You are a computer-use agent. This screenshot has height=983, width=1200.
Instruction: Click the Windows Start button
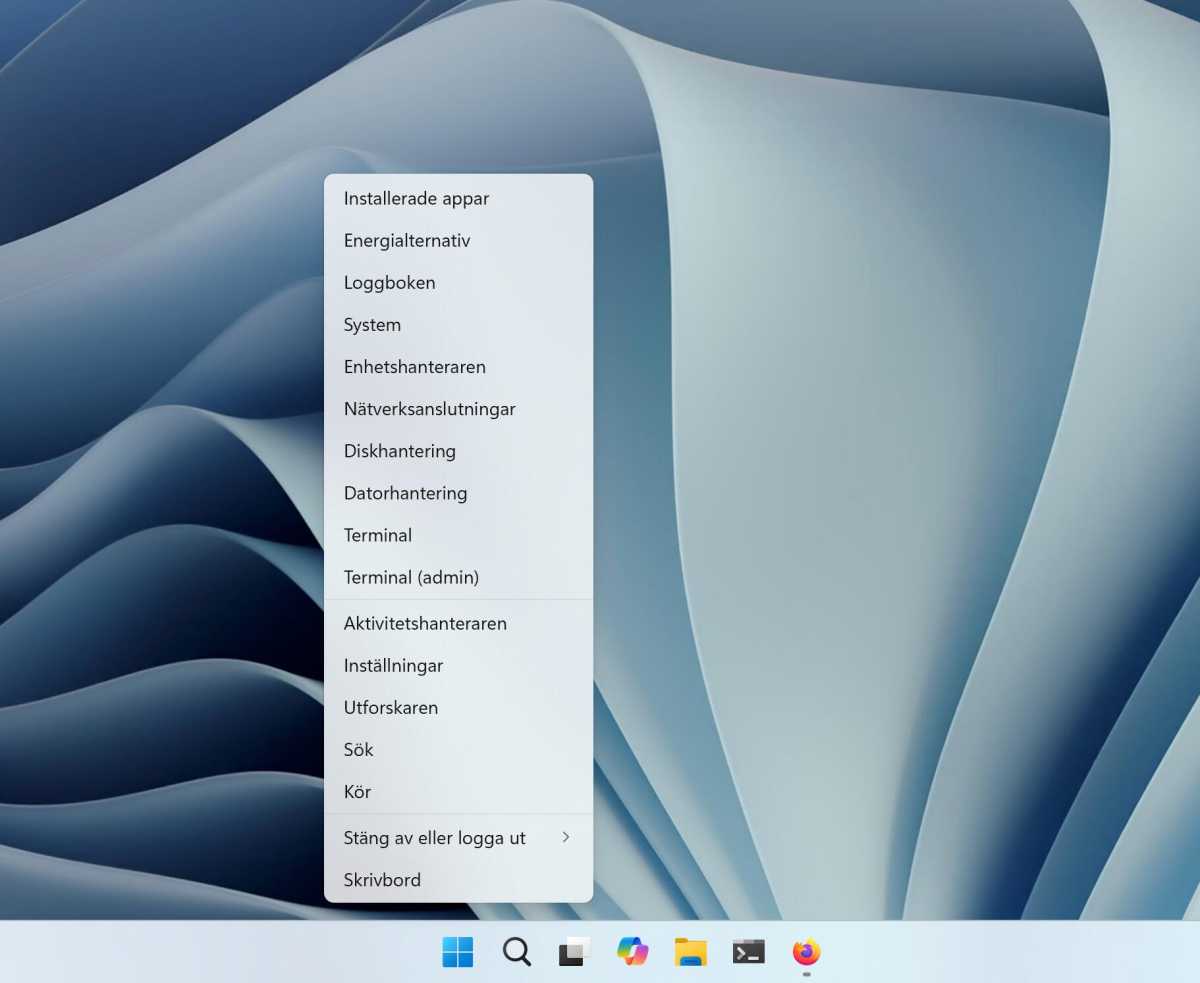[458, 952]
